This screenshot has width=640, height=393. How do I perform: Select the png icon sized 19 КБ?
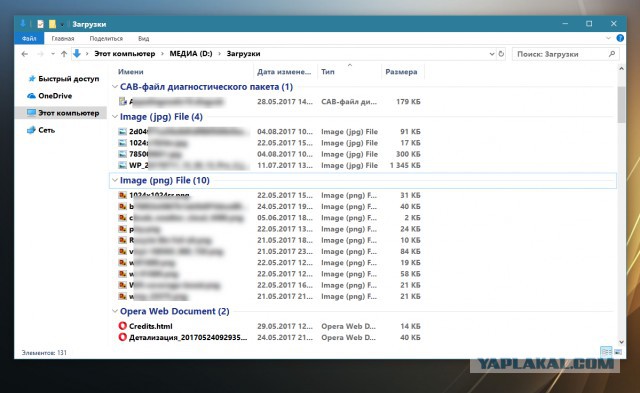tap(122, 262)
